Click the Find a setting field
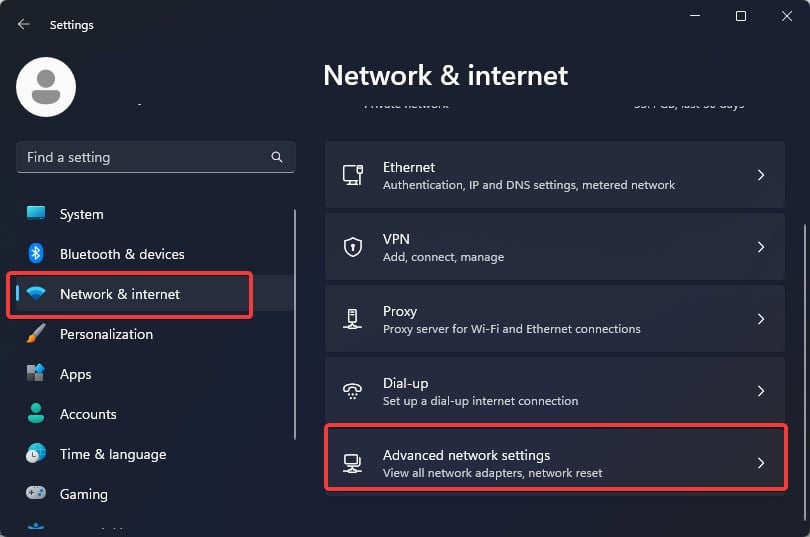810x537 pixels. click(155, 157)
